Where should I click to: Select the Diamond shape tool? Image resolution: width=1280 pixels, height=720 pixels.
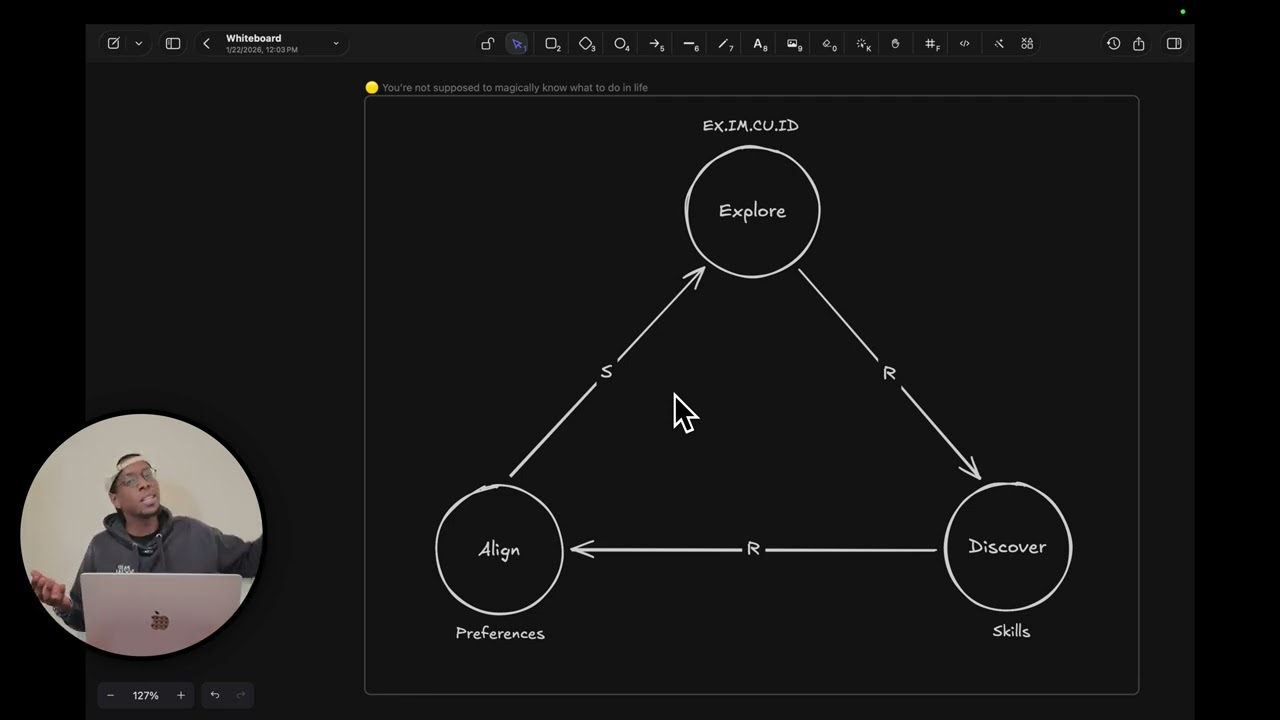(x=586, y=44)
